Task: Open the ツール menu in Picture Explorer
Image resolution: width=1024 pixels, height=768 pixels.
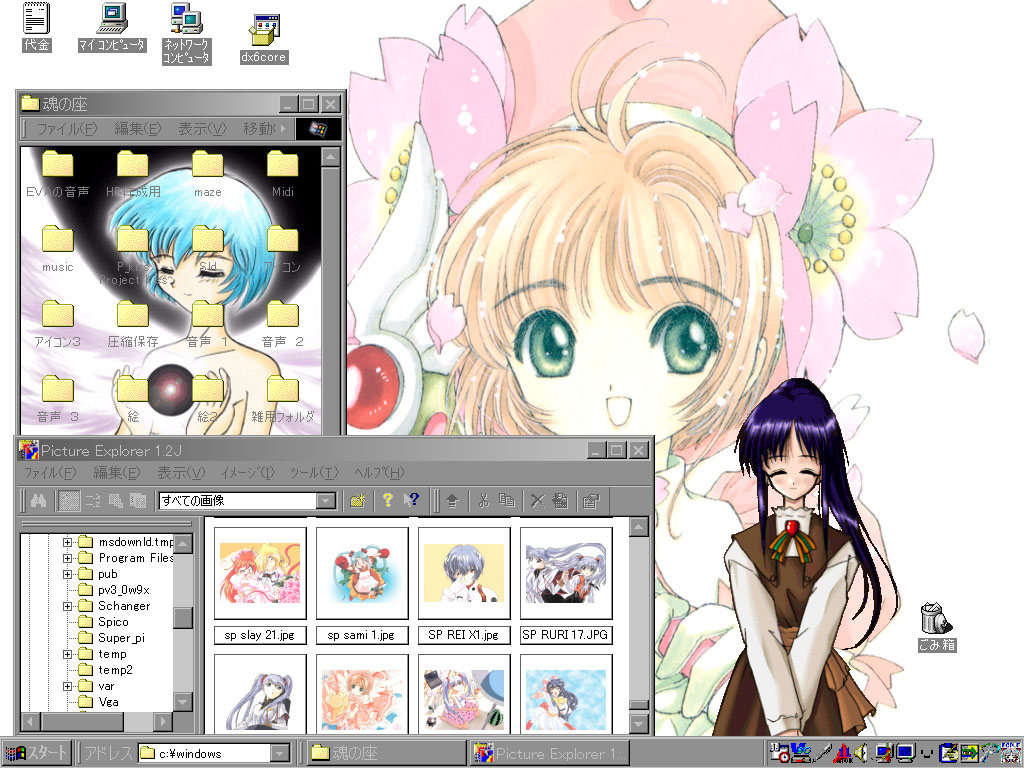Action: [x=313, y=472]
